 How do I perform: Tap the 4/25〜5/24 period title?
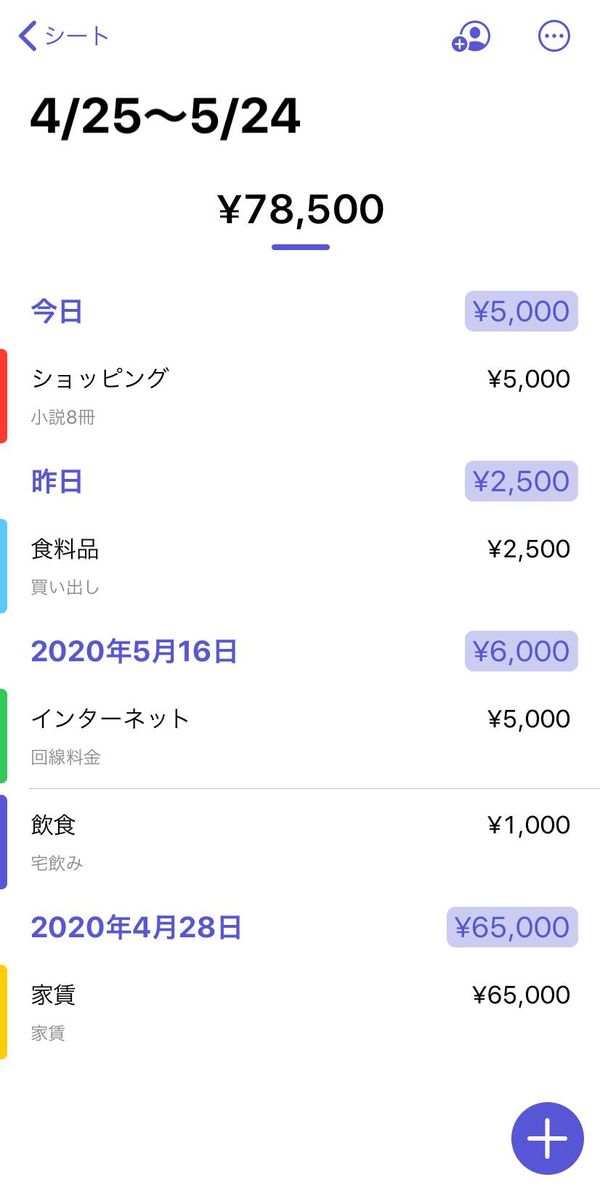pos(165,118)
